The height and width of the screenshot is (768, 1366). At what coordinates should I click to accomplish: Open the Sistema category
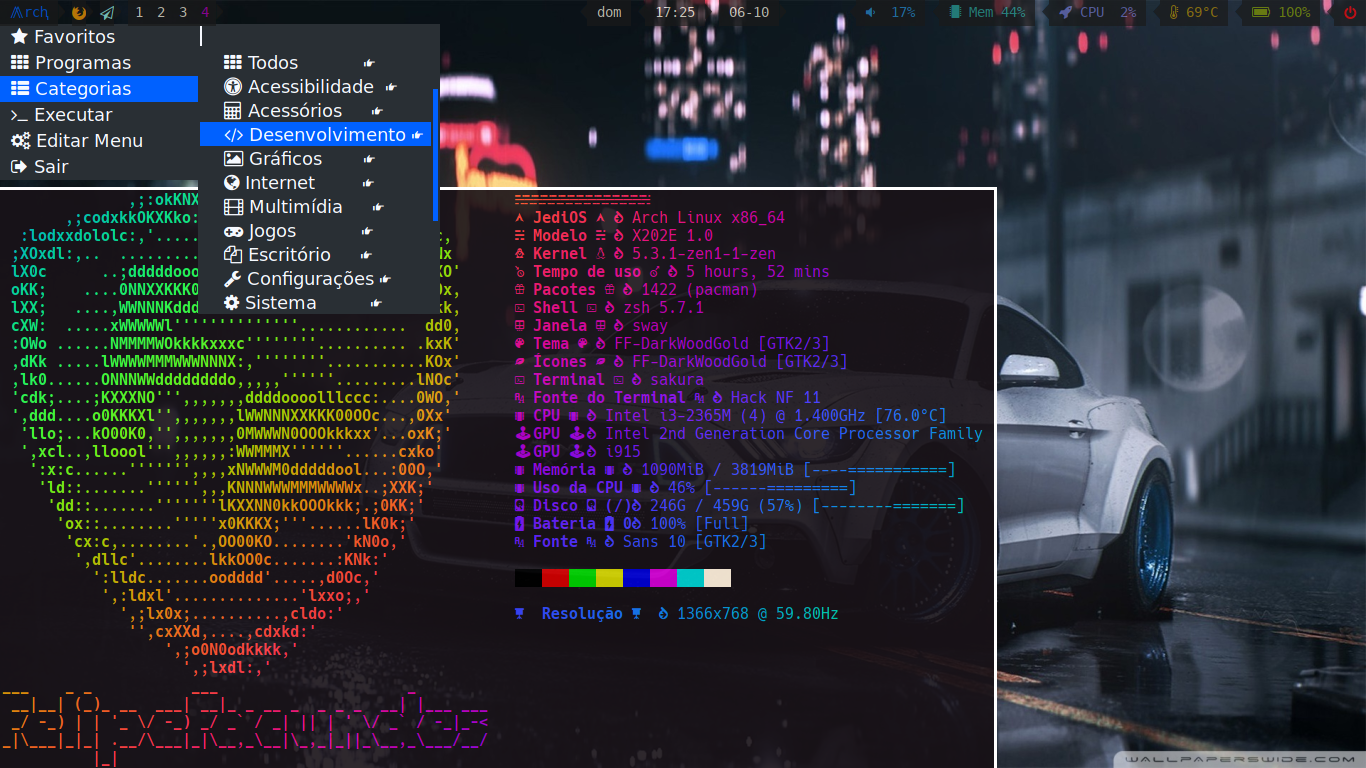click(x=315, y=303)
